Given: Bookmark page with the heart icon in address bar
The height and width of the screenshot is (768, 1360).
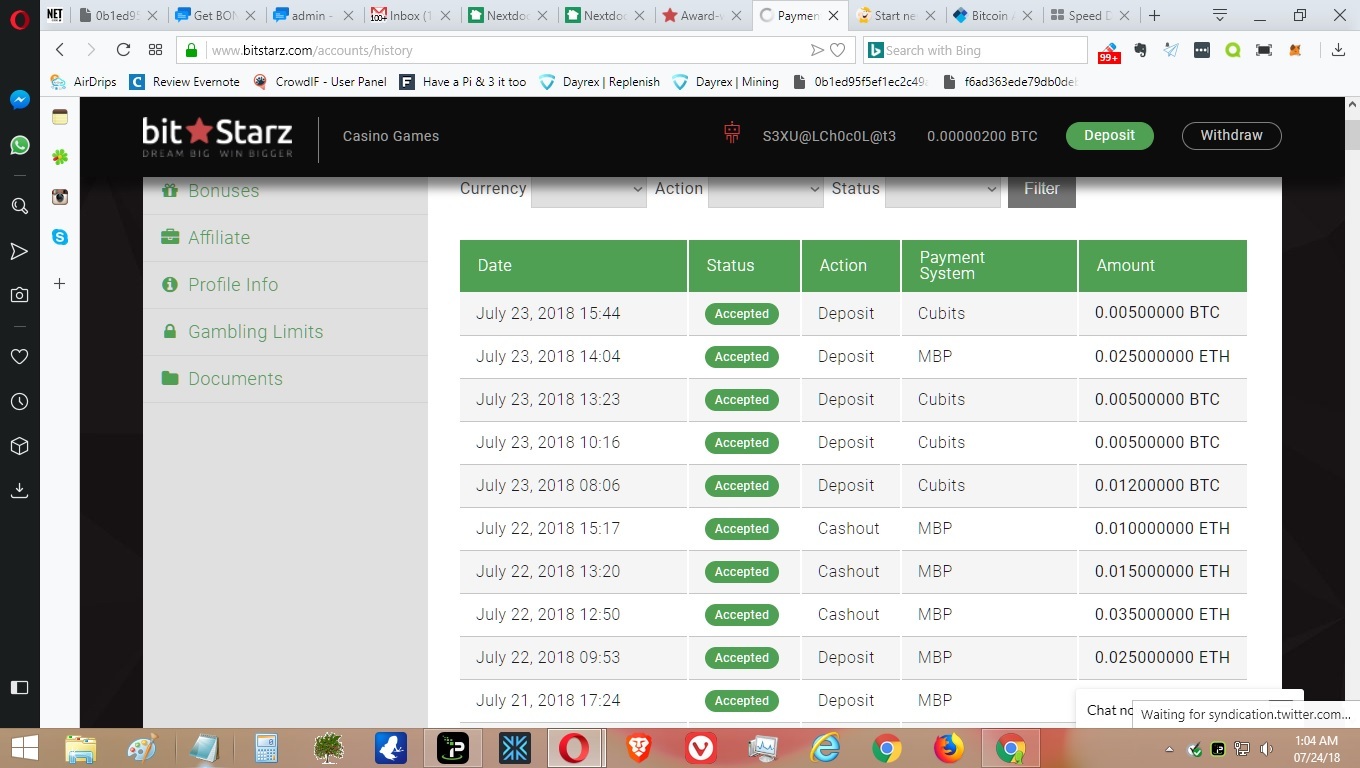Looking at the screenshot, I should (x=838, y=50).
